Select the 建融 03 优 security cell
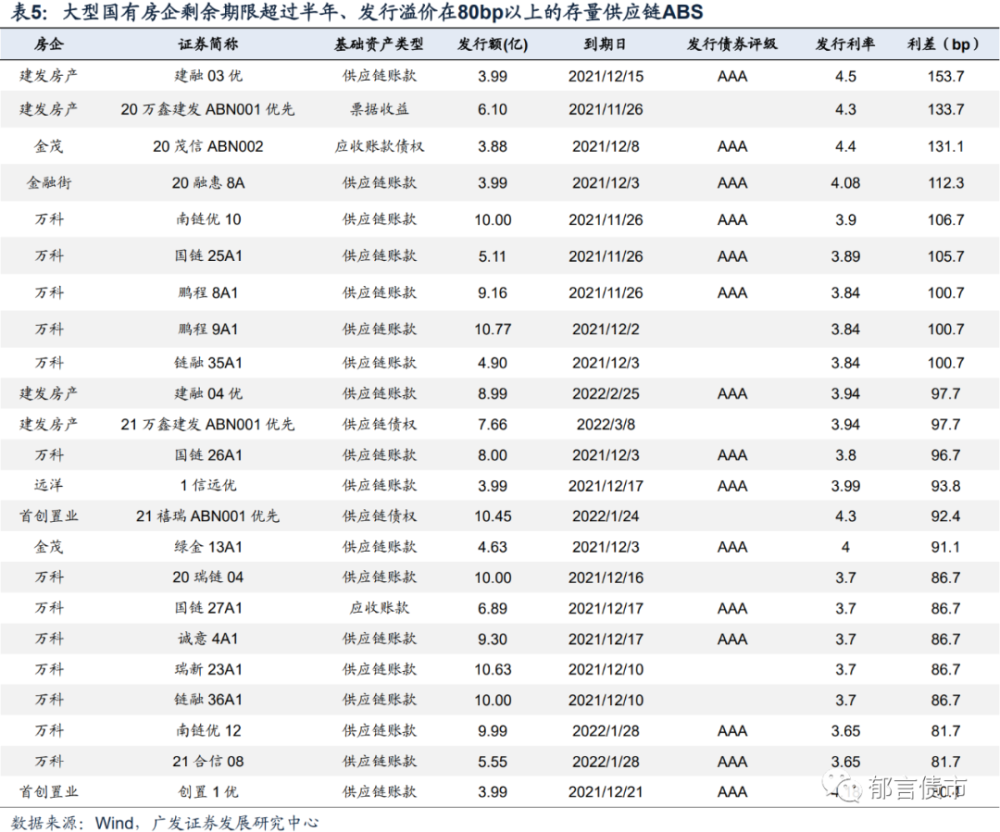The width and height of the screenshot is (1000, 832). coord(208,76)
